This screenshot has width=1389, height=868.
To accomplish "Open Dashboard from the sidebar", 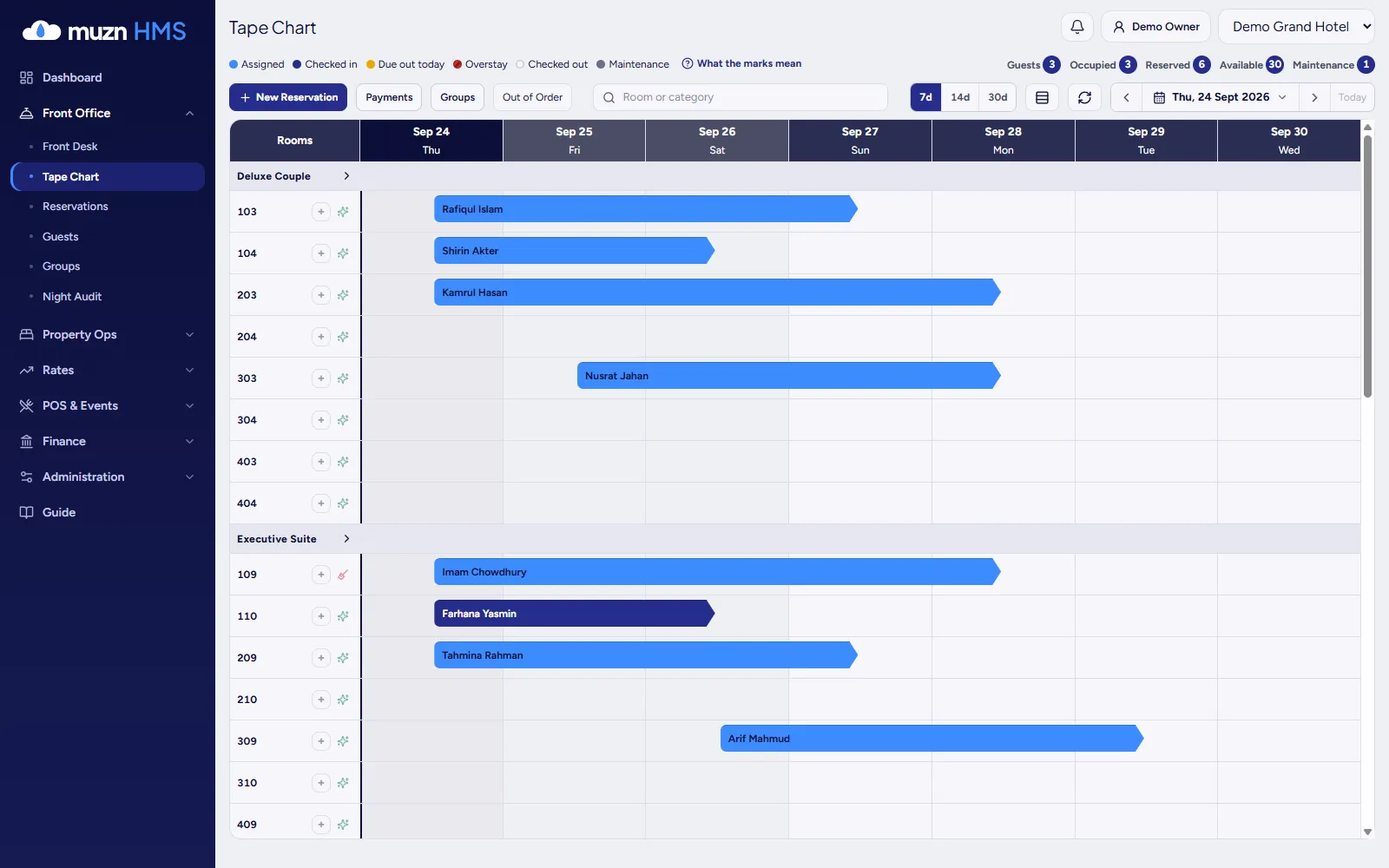I will (x=108, y=77).
